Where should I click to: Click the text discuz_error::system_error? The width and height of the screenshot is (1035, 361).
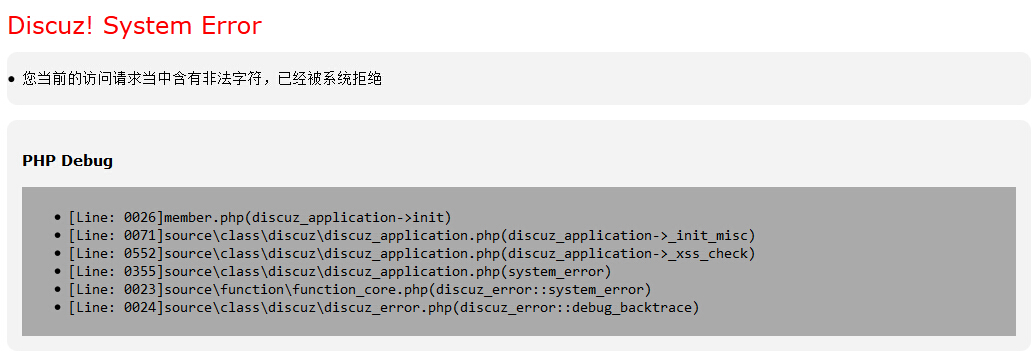[x=542, y=289]
